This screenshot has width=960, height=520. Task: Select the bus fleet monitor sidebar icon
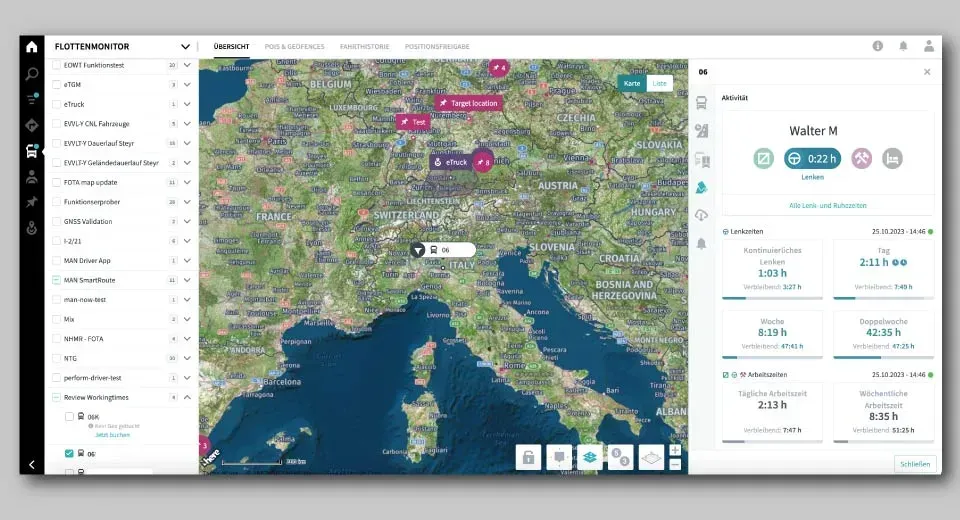coord(32,151)
